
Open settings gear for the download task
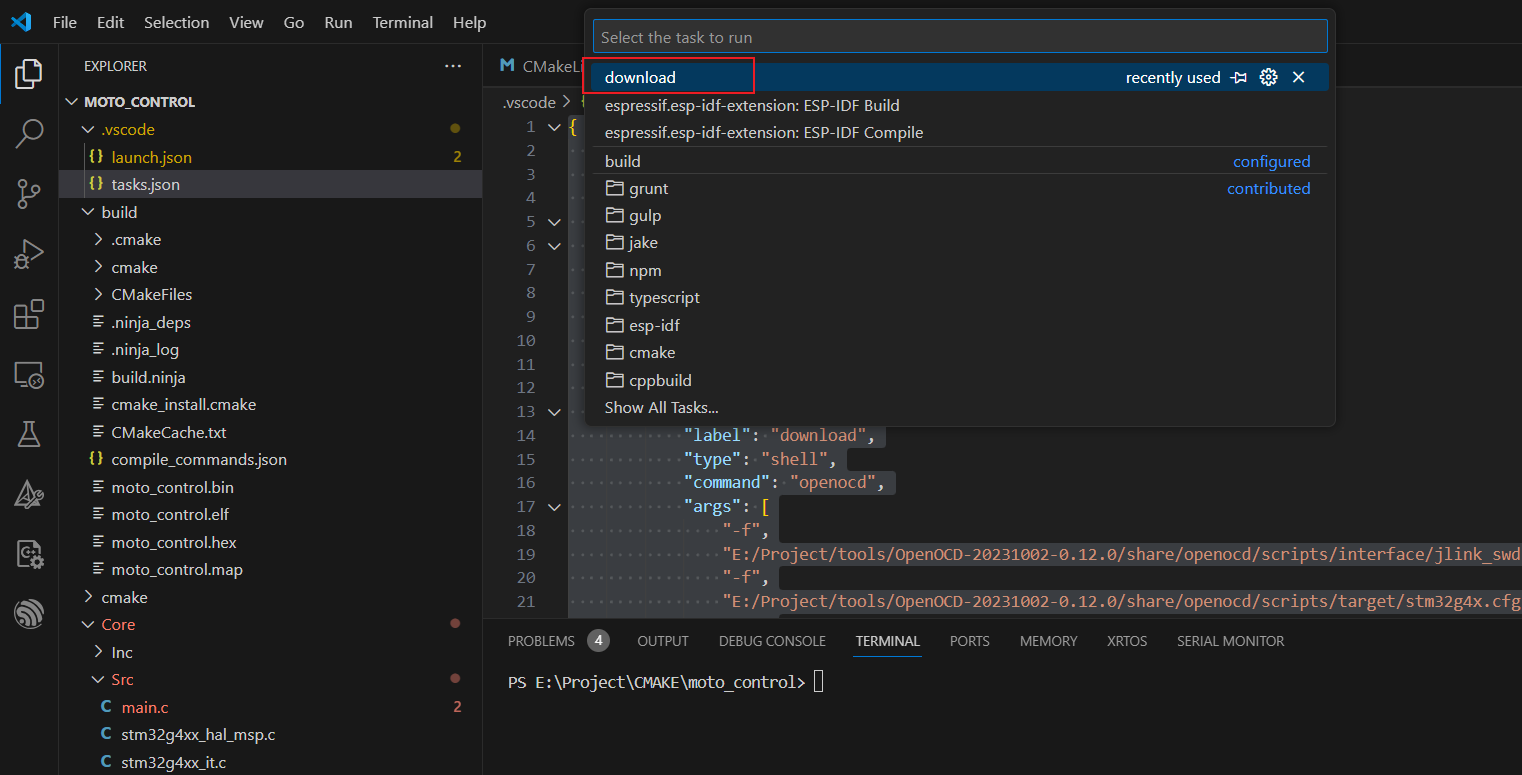(1268, 76)
